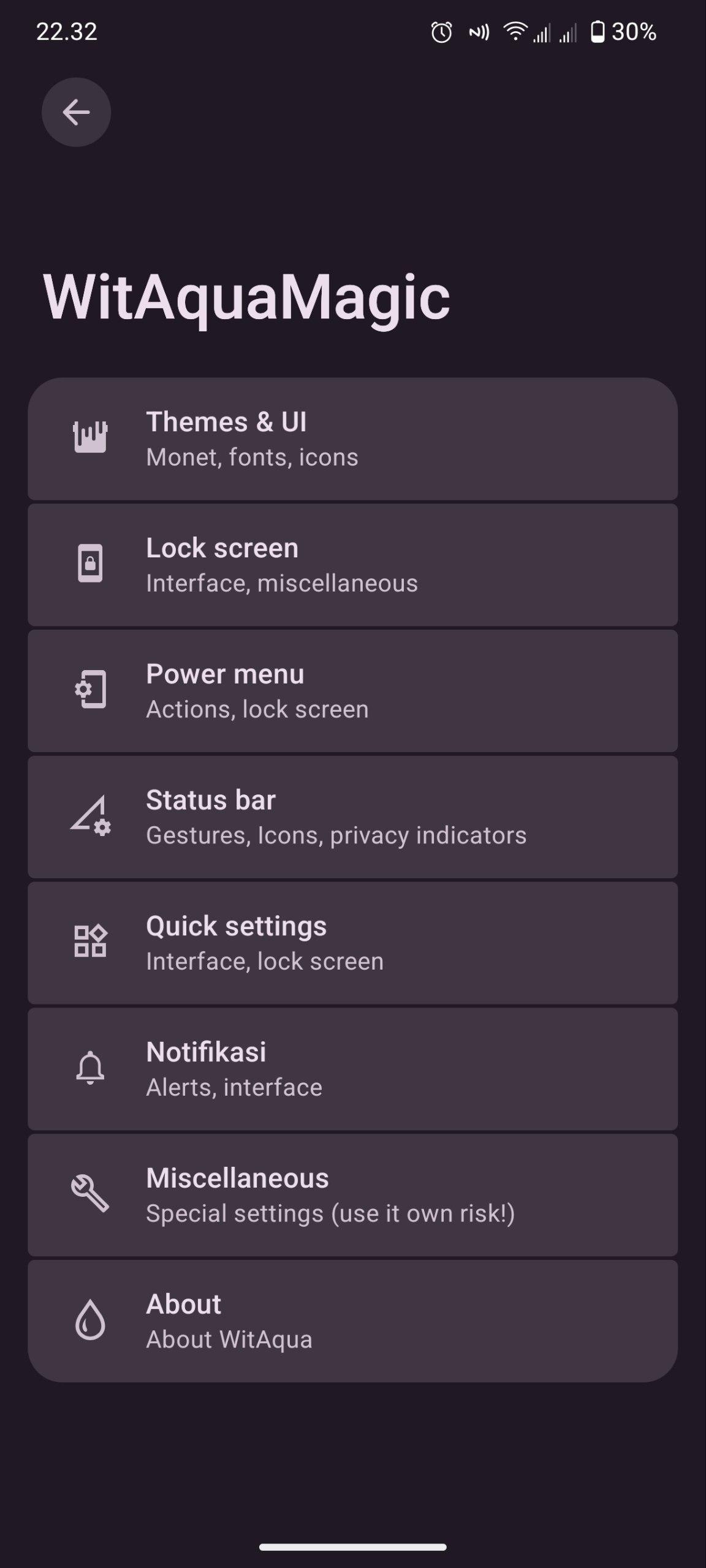
Task: Open the Notifikasi settings
Action: pyautogui.click(x=352, y=1069)
